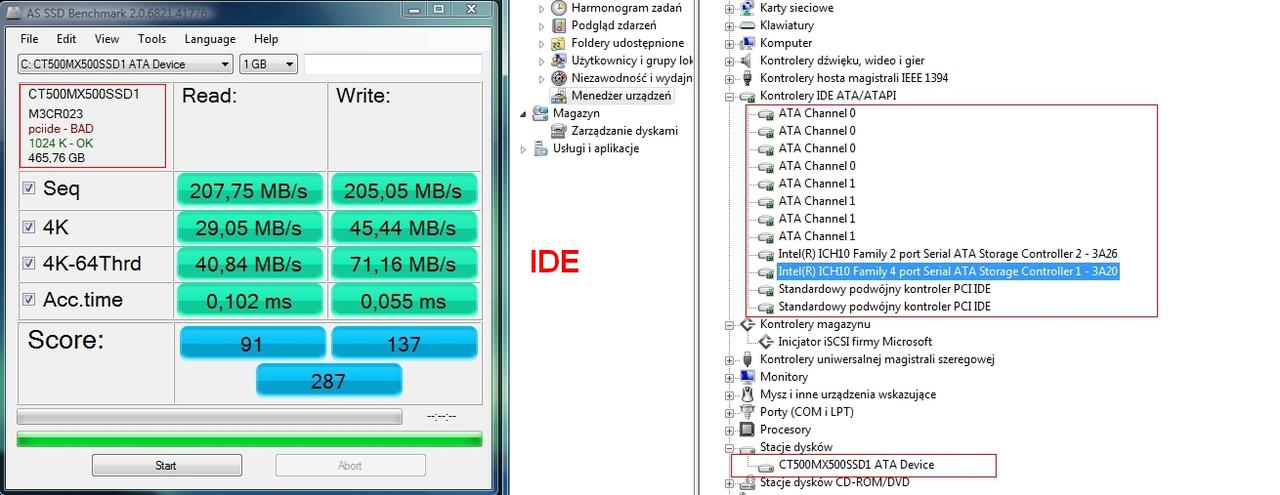This screenshot has width=1280, height=495.
Task: Open the 1 GB test size dropdown
Action: [269, 64]
